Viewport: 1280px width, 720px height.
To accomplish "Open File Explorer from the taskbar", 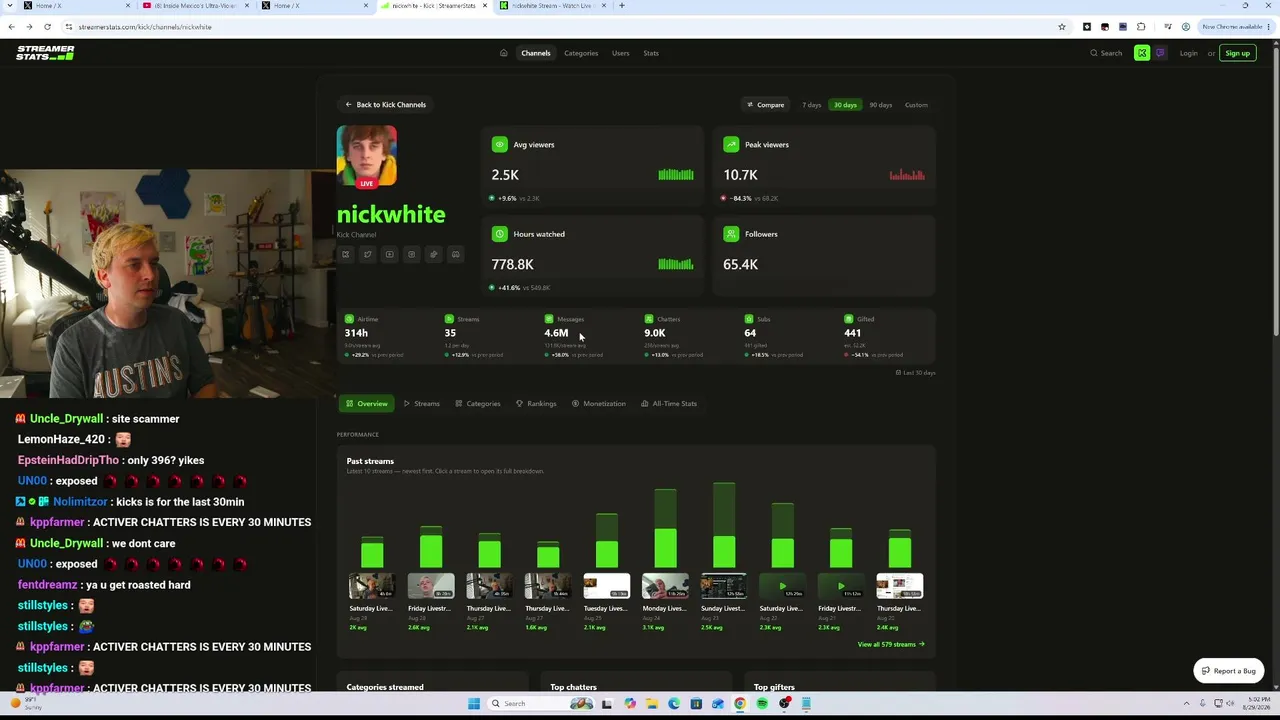I will 652,703.
